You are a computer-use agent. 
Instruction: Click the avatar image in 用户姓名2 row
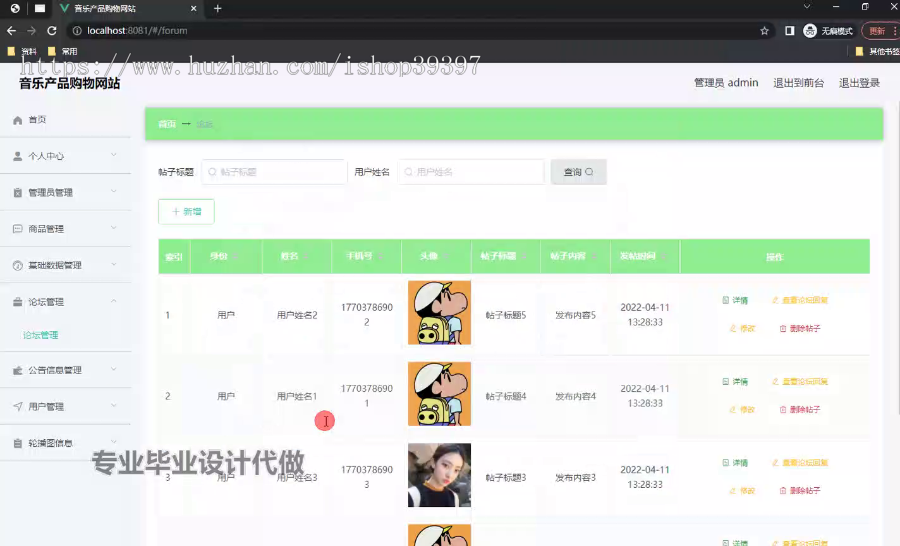coord(439,312)
